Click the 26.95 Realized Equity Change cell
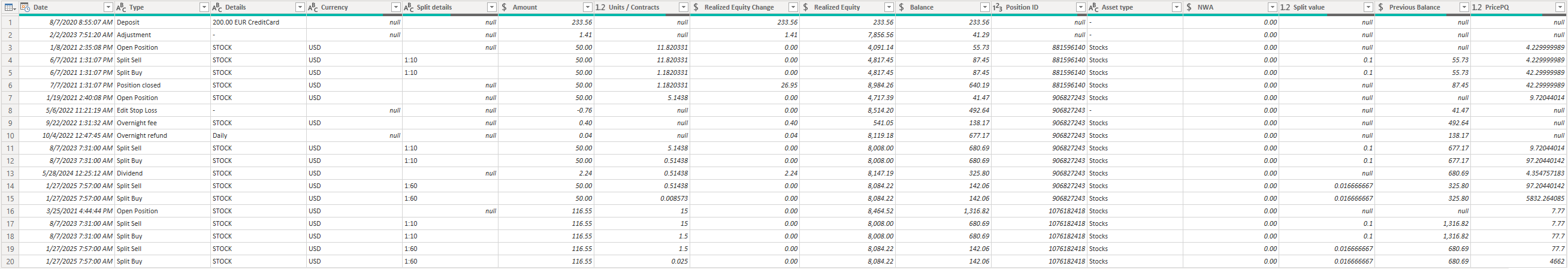 pyautogui.click(x=744, y=85)
